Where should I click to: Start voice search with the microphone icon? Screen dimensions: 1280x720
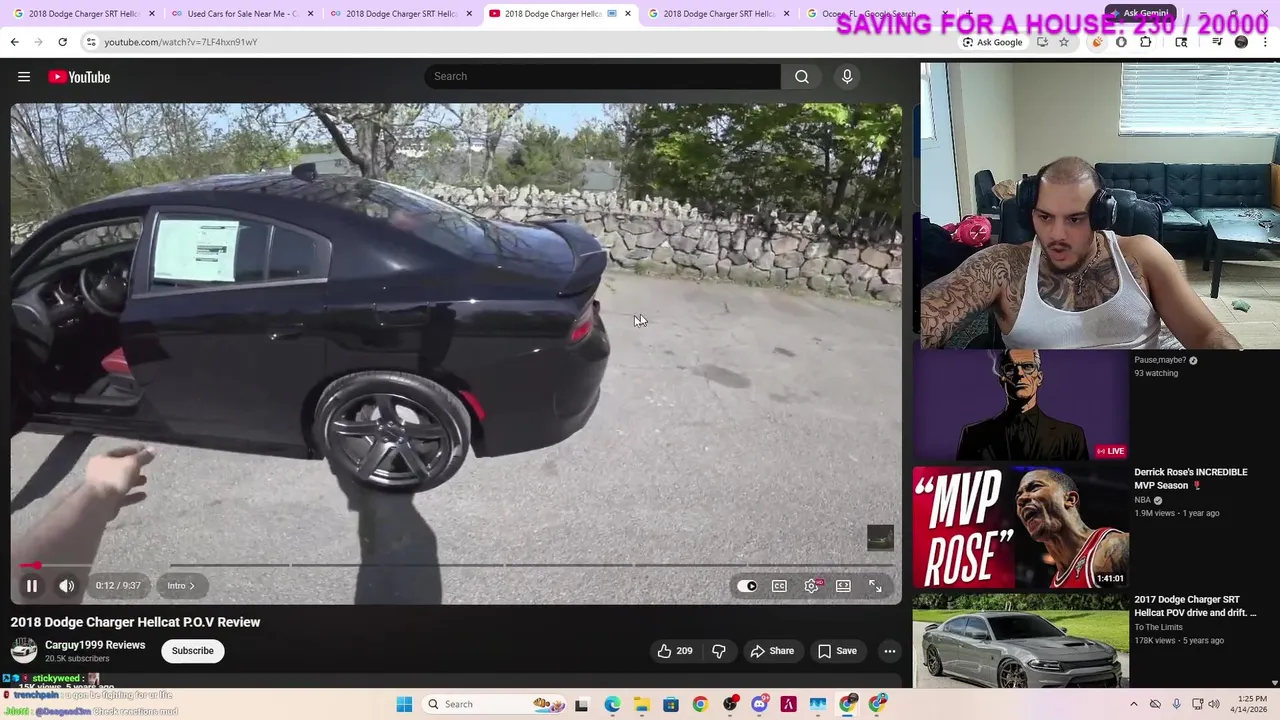[847, 76]
